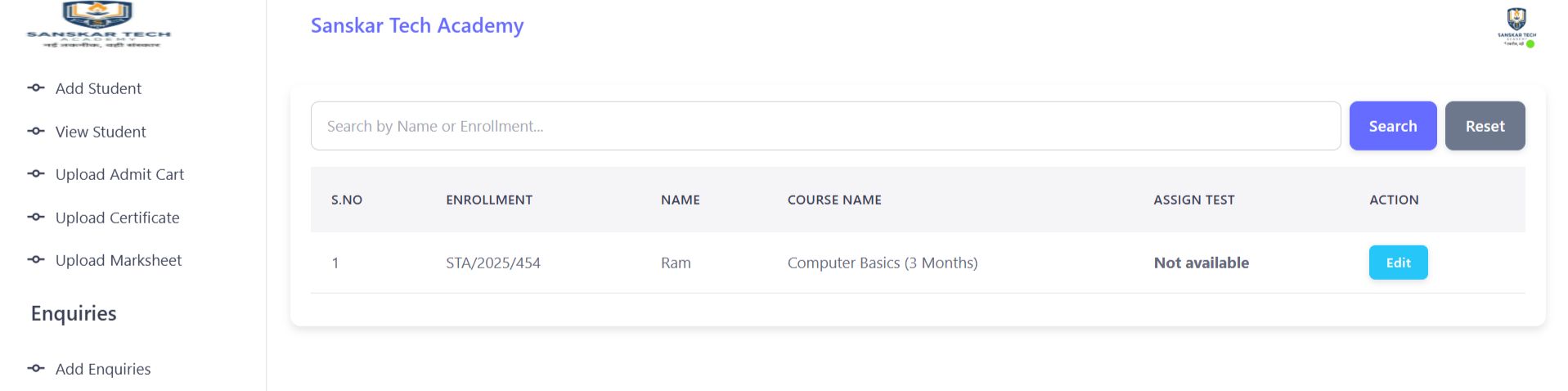The width and height of the screenshot is (1568, 391).
Task: Open Upload Marksheet in sidebar
Action: (x=119, y=260)
